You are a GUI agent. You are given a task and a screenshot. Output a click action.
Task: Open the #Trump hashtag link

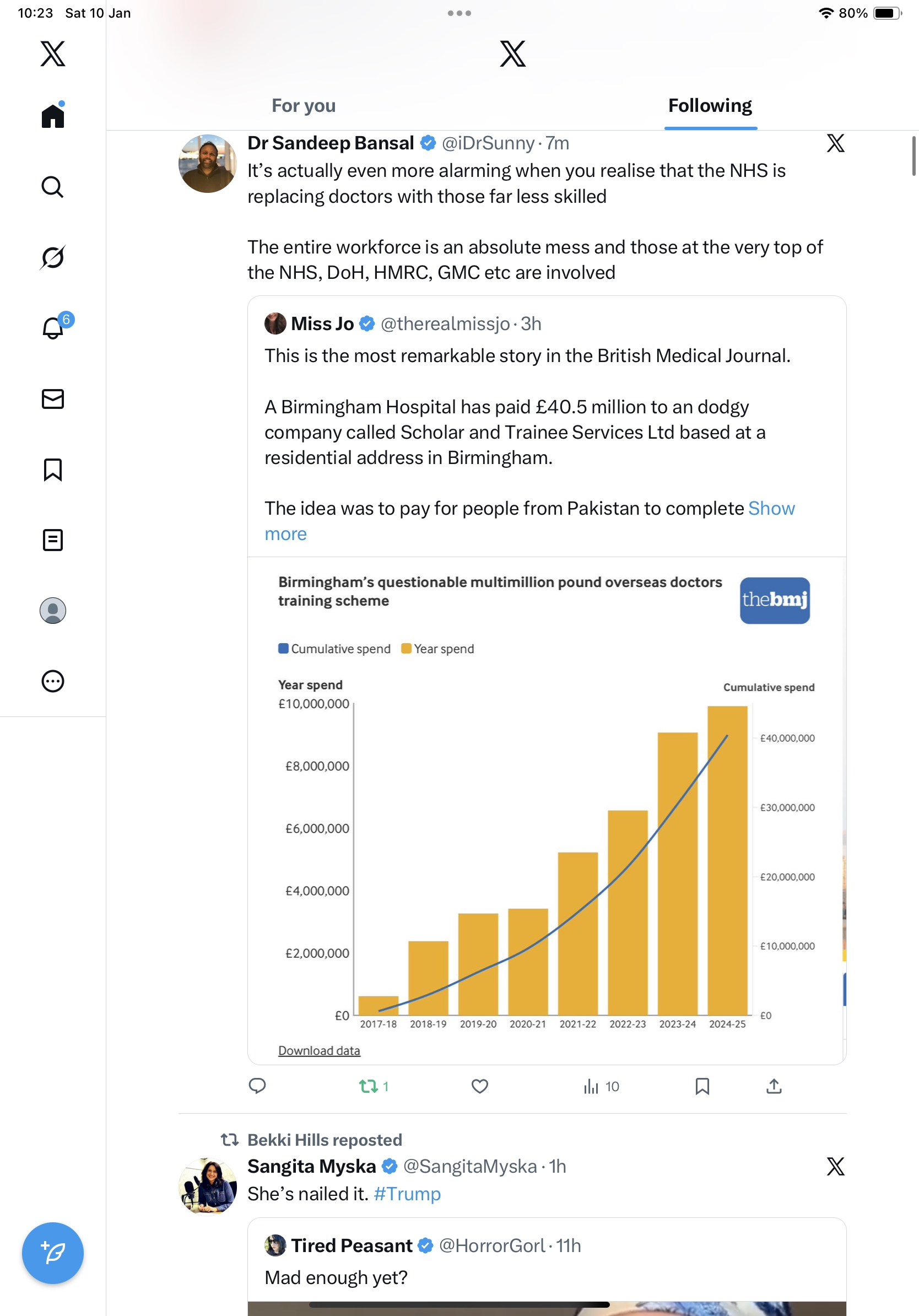pyautogui.click(x=407, y=1194)
